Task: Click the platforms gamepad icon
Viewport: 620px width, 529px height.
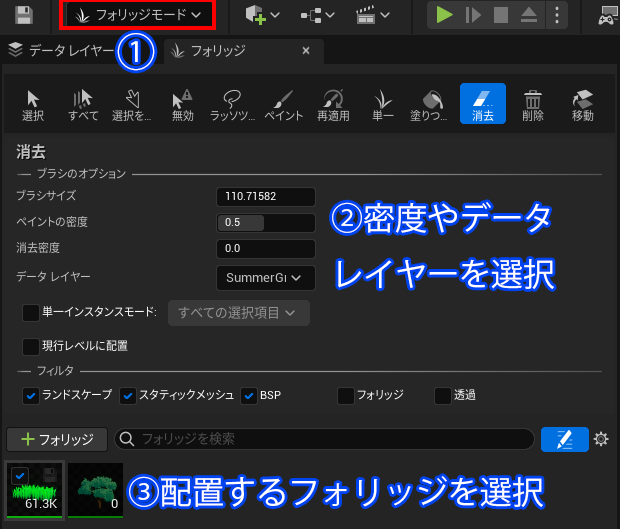Action: point(608,15)
